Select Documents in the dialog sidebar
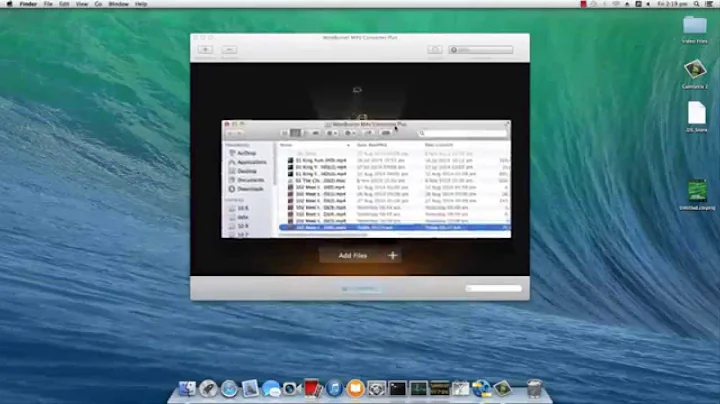The image size is (720, 404). tap(246, 180)
